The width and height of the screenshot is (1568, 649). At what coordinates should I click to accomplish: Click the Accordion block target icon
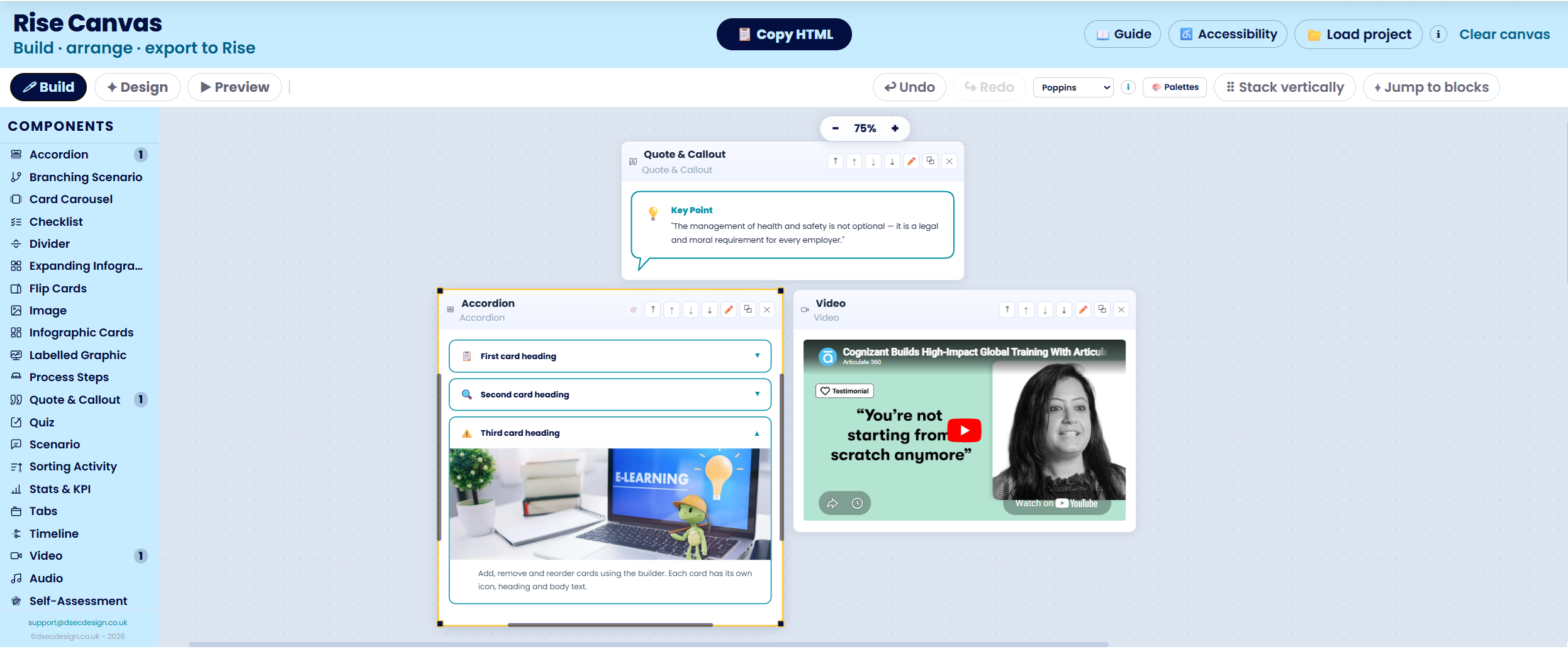click(x=634, y=310)
